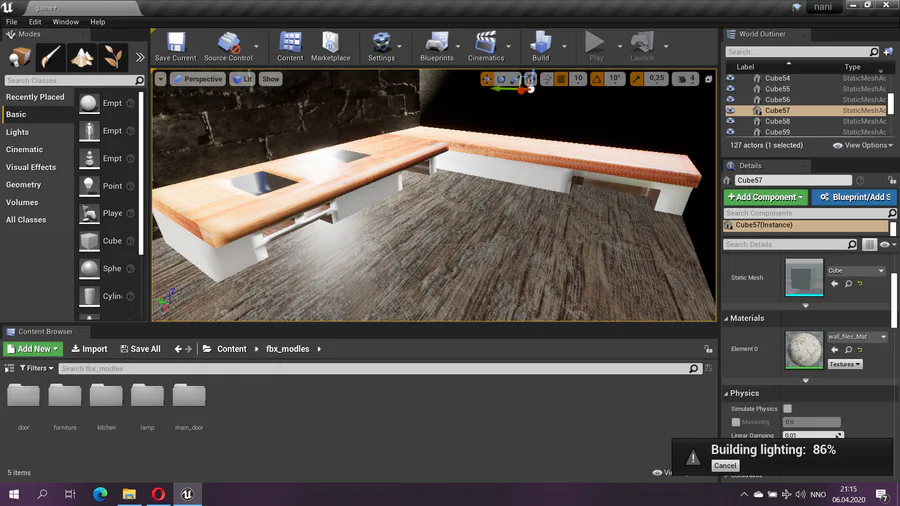Use selected asset arrow for Static Mesh
This screenshot has width=900, height=506.
(835, 283)
